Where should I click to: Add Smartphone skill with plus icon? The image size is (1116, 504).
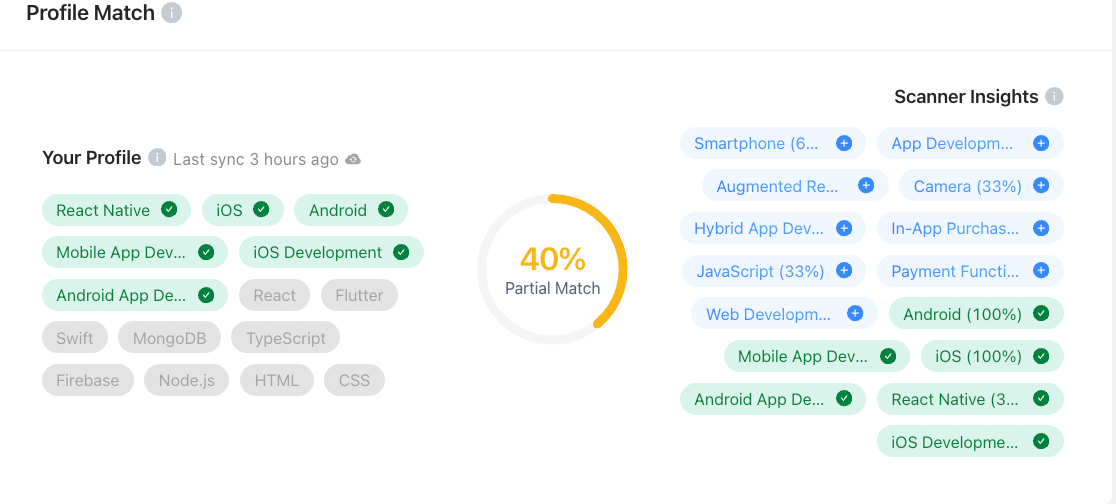pos(843,143)
